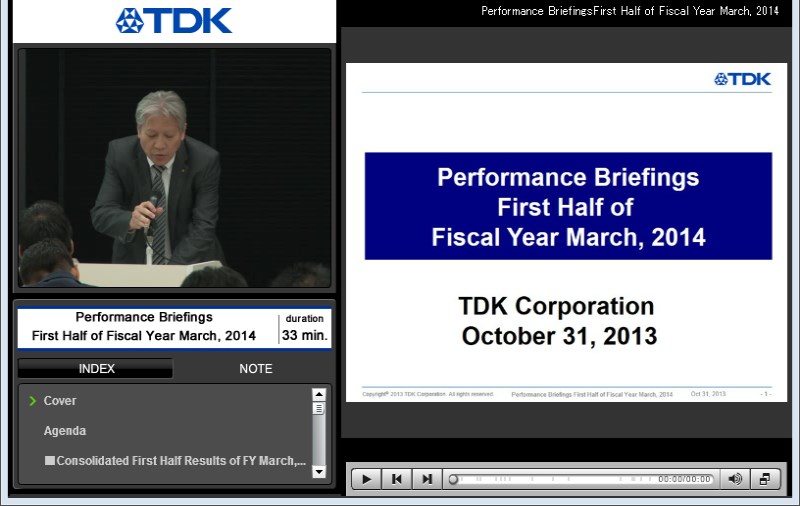Switch to the NOTE tab

[x=256, y=368]
